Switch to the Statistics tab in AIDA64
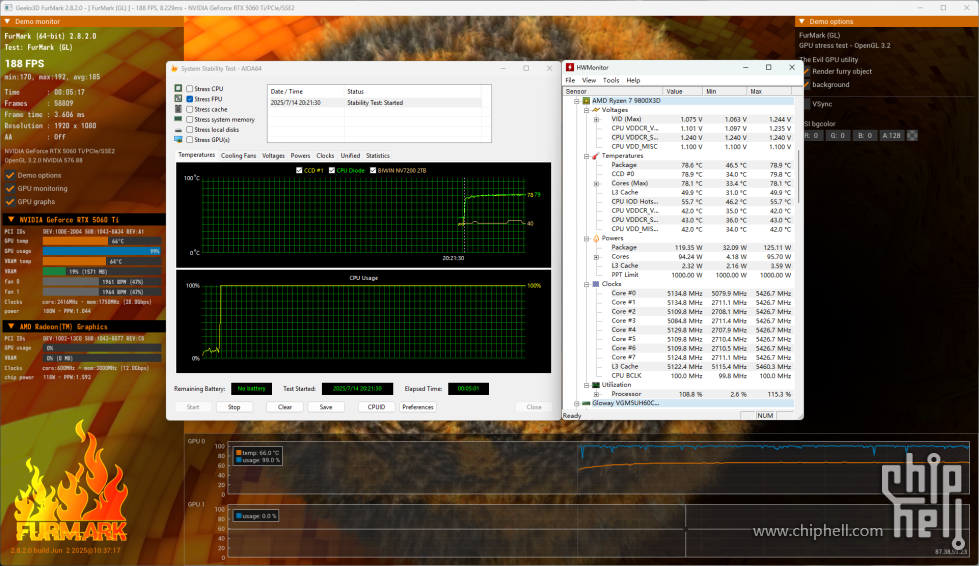Image resolution: width=979 pixels, height=566 pixels. (x=378, y=155)
